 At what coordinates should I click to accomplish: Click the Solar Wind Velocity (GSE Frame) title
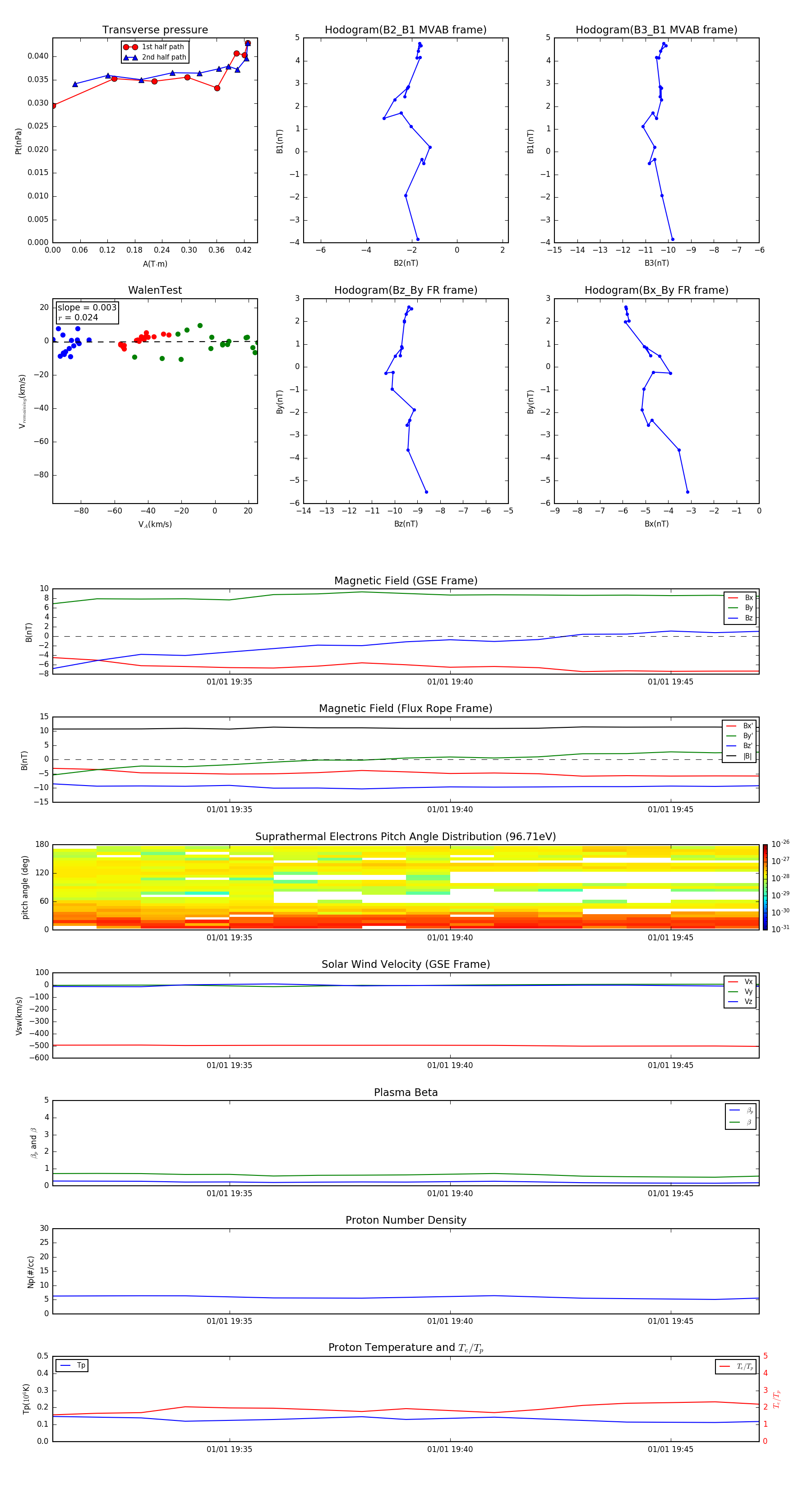(406, 965)
